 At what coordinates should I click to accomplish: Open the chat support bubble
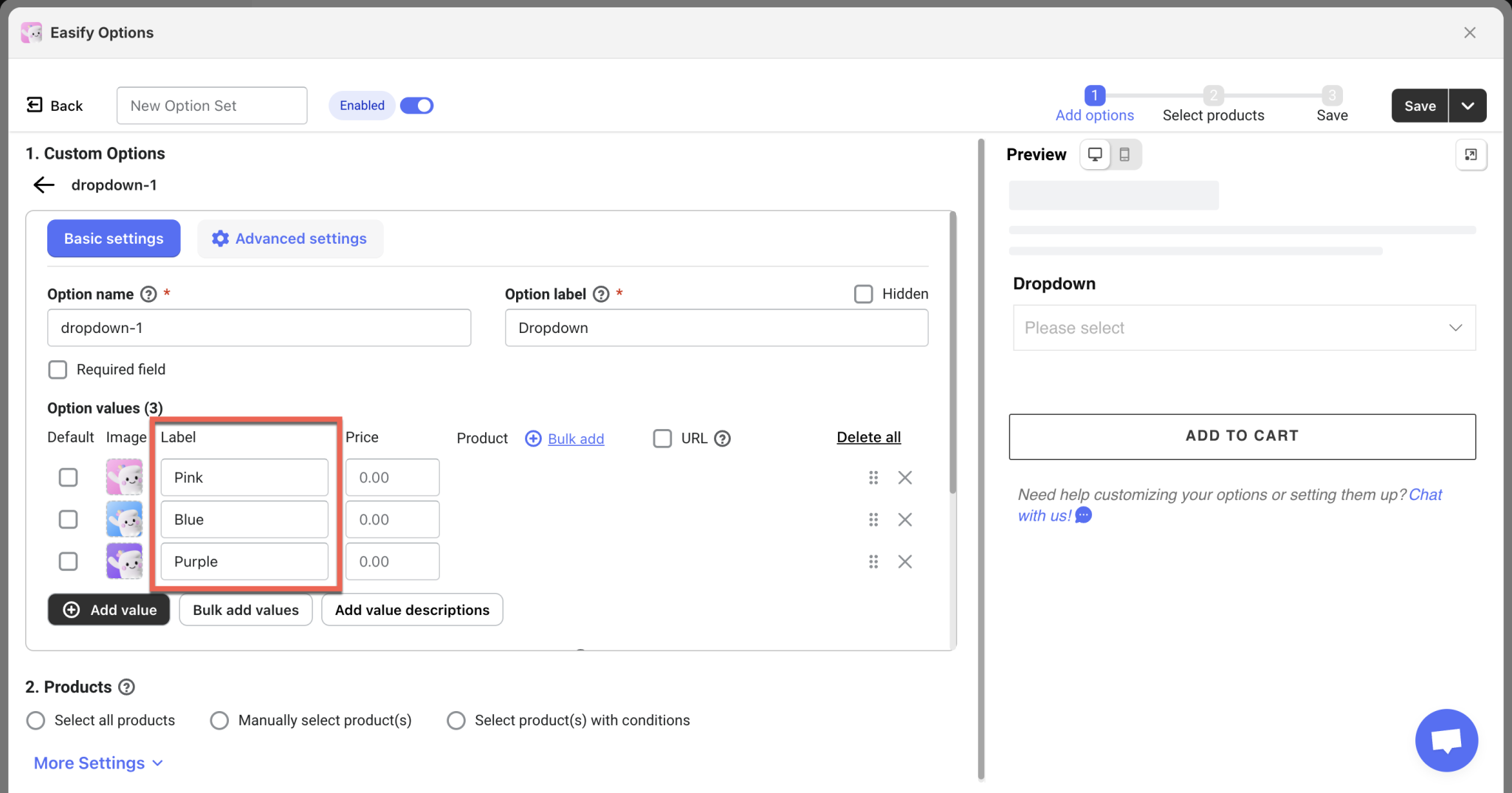point(1446,740)
